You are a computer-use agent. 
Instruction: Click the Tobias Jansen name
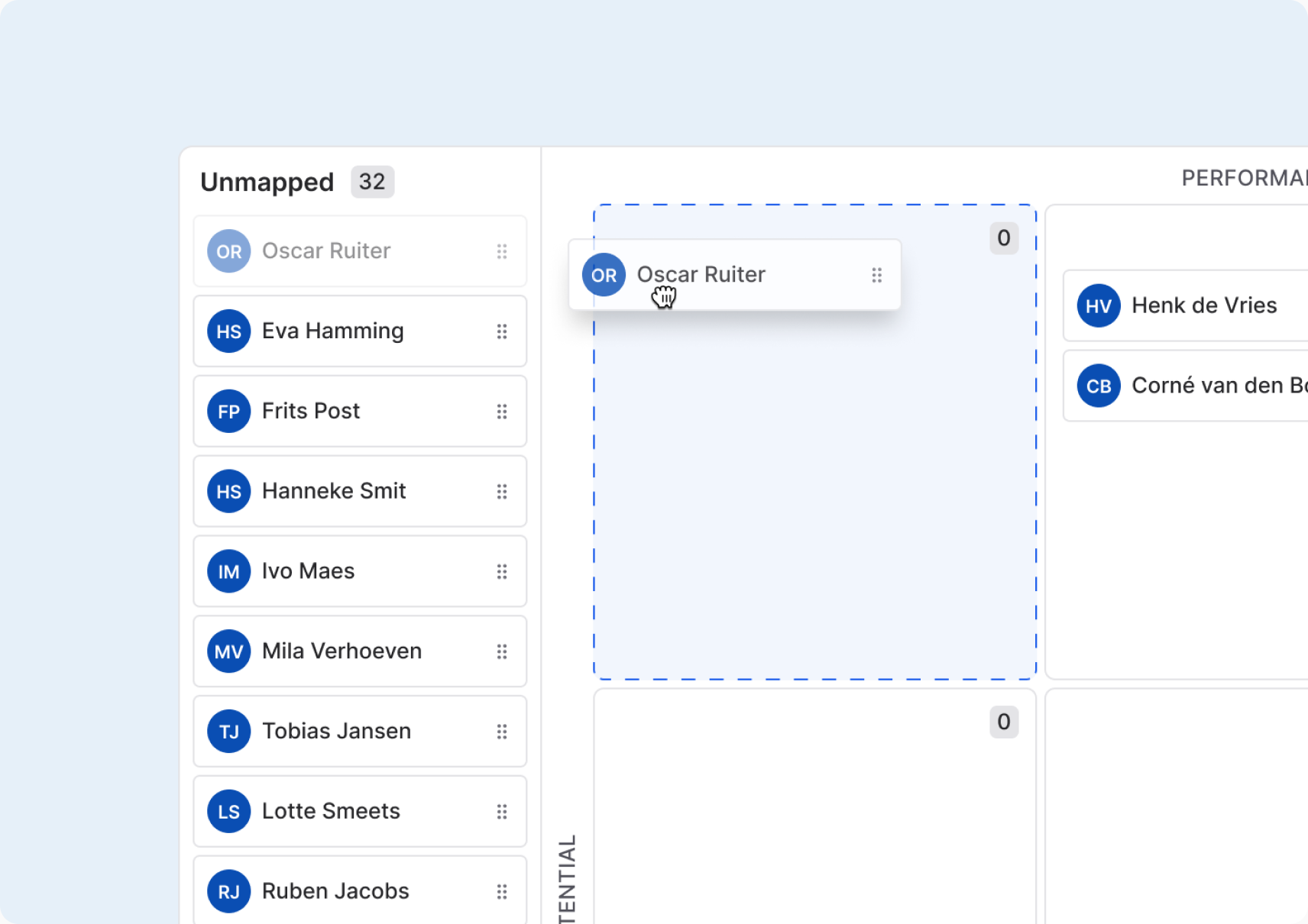pos(337,731)
